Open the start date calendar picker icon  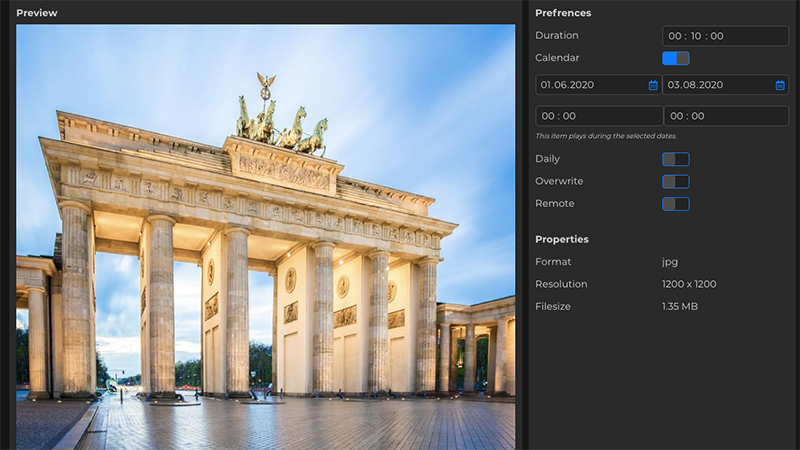tap(653, 85)
